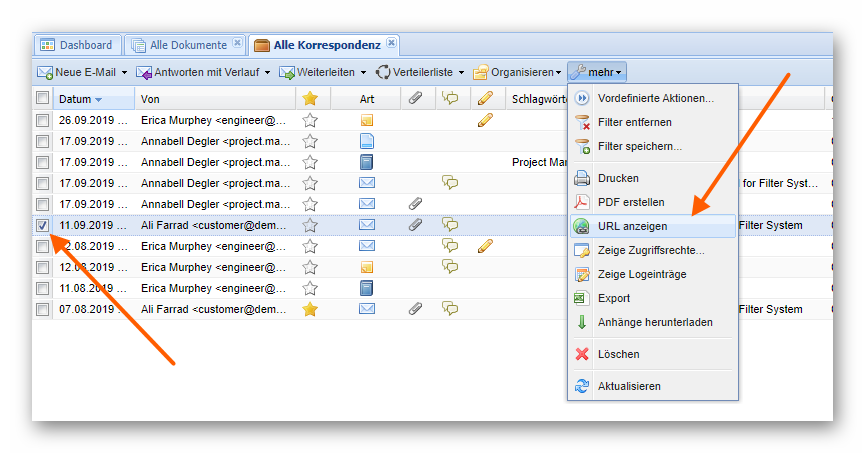Click Antworten mit Verlauf button

(198, 72)
